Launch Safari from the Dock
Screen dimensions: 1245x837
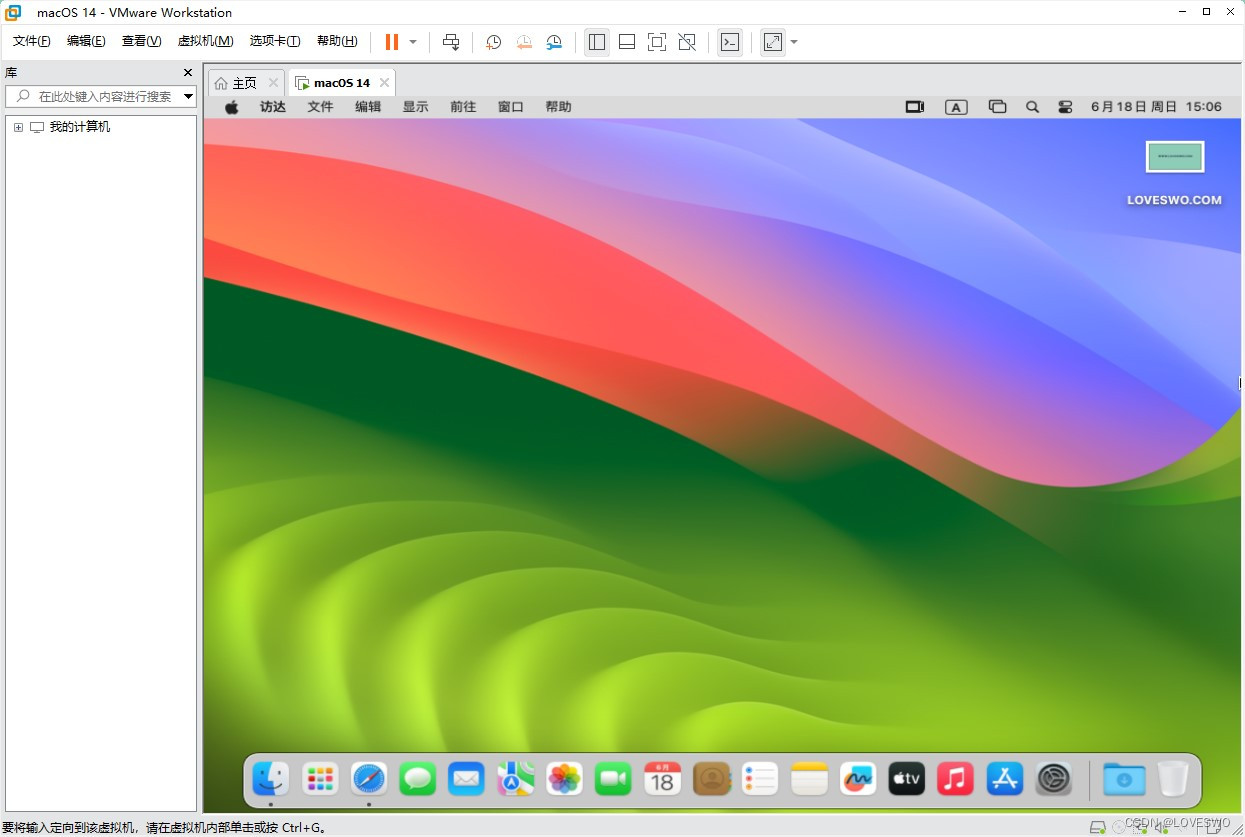(x=369, y=778)
